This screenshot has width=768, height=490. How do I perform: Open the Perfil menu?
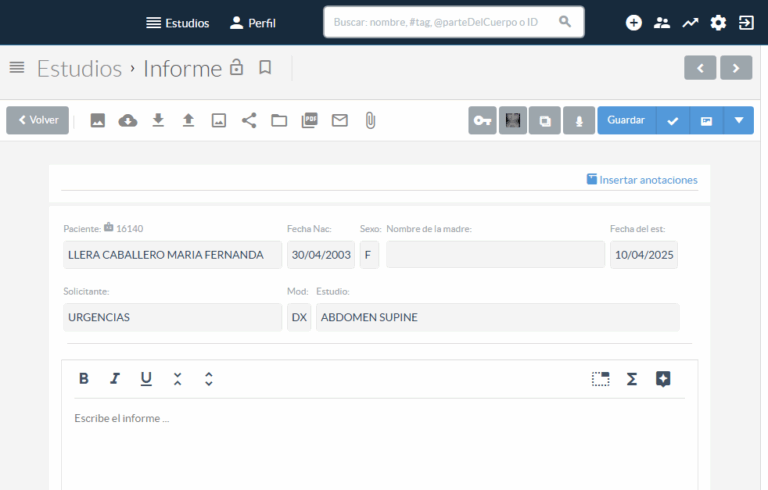tap(253, 22)
